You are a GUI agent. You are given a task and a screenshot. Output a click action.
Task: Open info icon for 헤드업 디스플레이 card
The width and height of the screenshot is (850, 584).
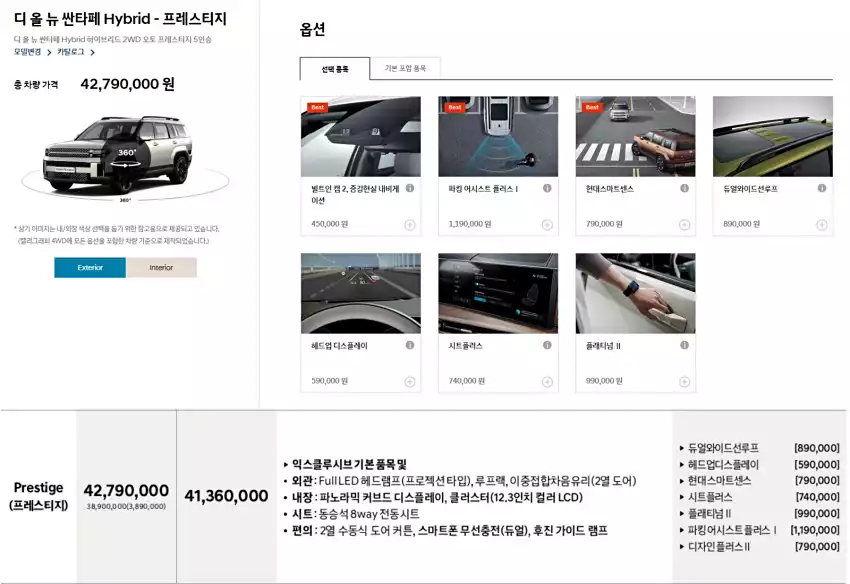[x=410, y=345]
